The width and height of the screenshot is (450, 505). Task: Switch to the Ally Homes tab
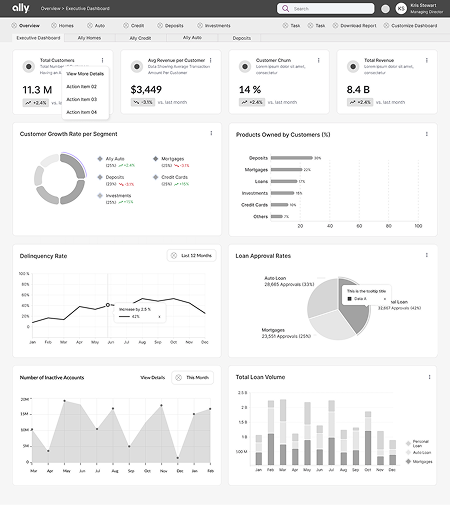pos(89,38)
